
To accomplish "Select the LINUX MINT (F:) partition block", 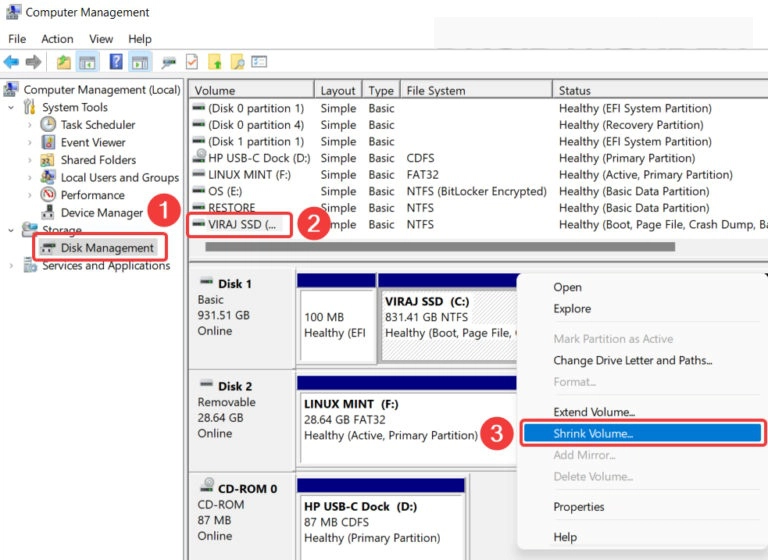I will coord(380,419).
